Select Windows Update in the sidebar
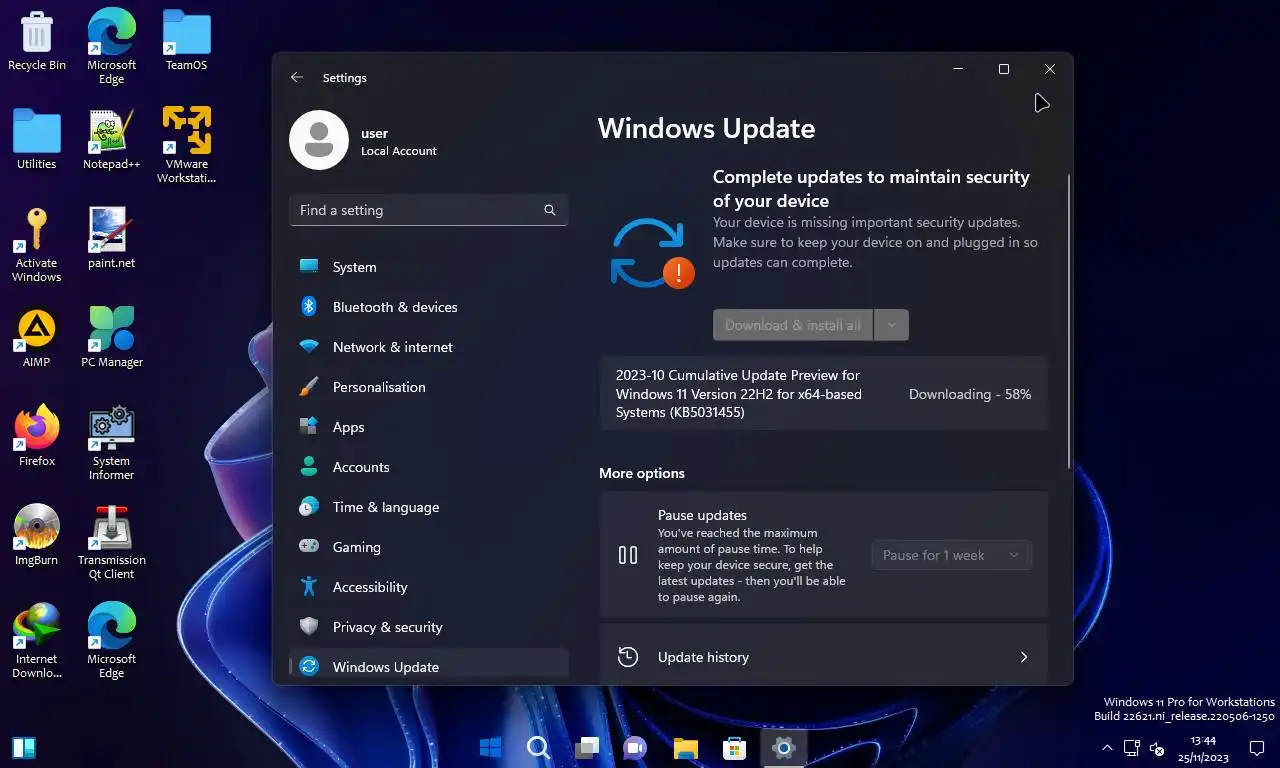Viewport: 1280px width, 768px height. click(x=429, y=666)
